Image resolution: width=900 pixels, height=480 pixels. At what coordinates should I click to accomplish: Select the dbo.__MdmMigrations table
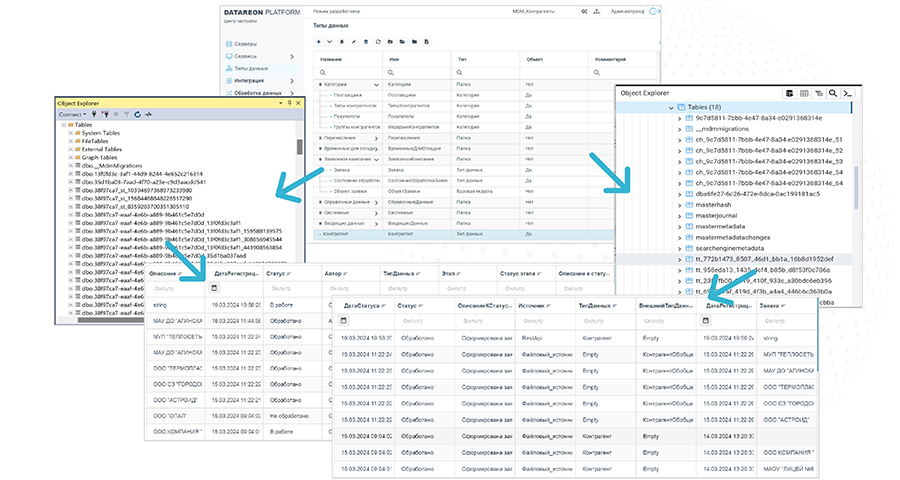(111, 165)
